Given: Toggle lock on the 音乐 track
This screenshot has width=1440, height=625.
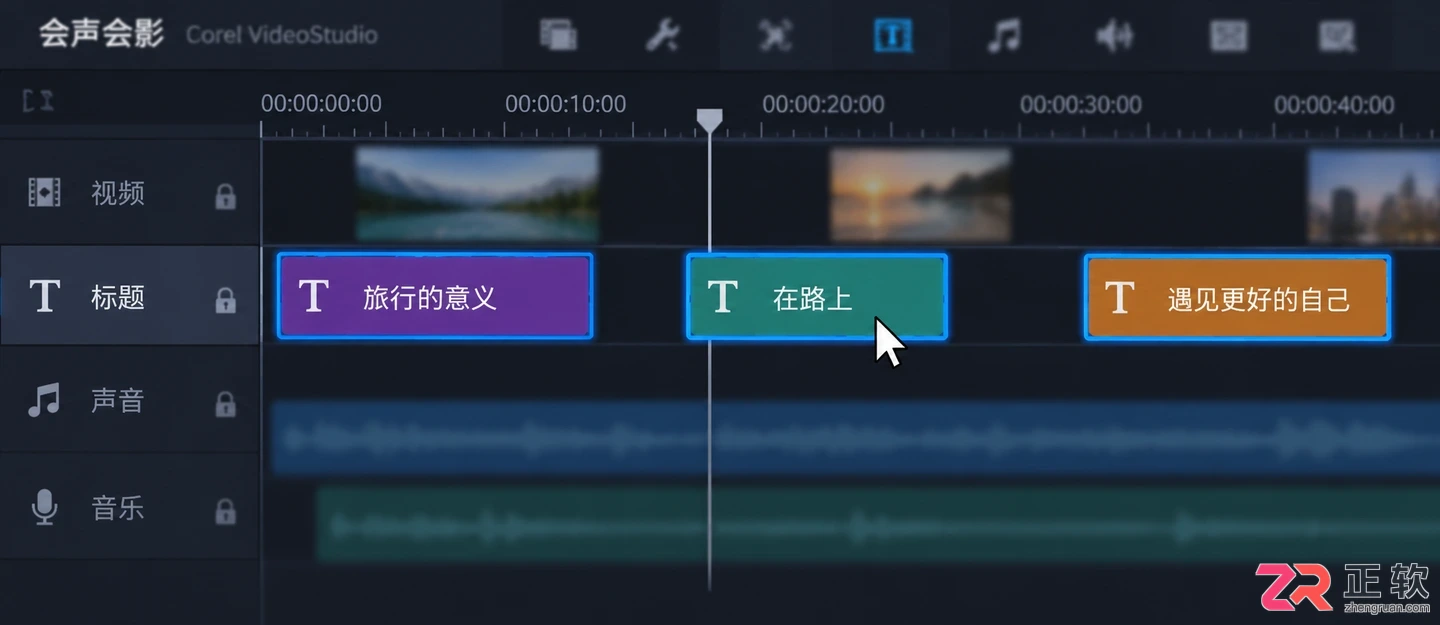Looking at the screenshot, I should [226, 511].
